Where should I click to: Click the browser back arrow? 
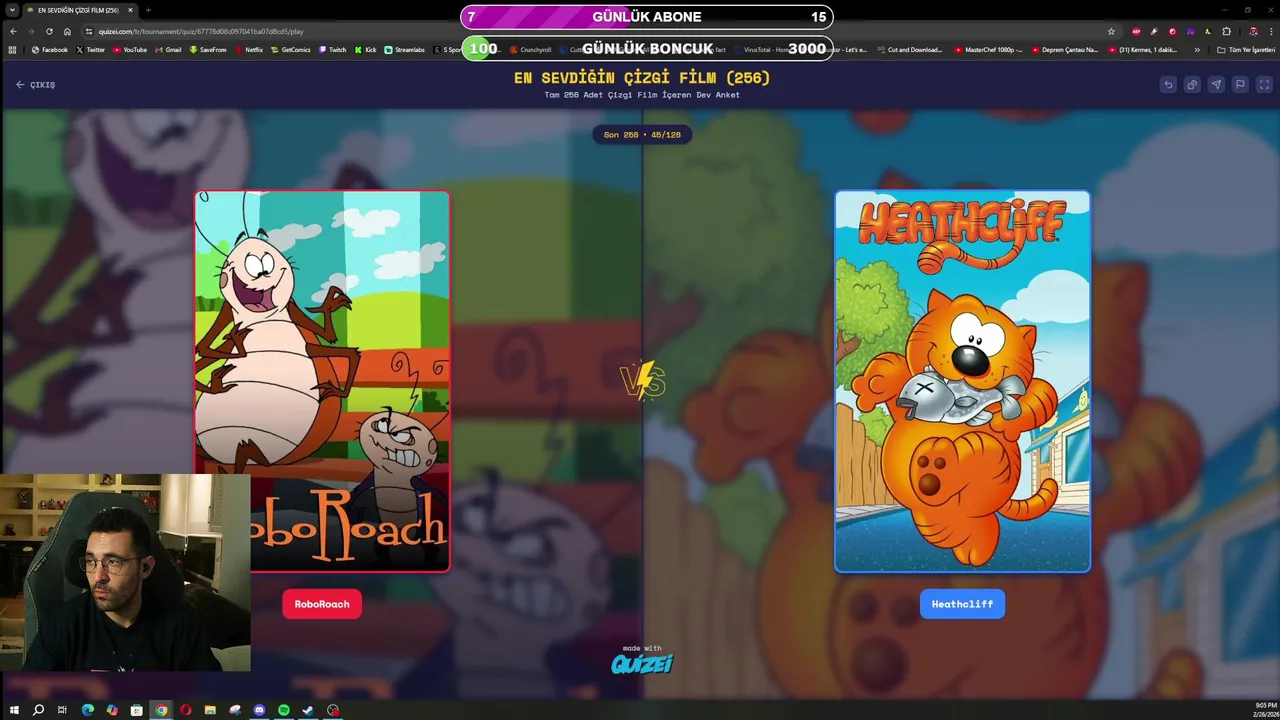(x=13, y=31)
